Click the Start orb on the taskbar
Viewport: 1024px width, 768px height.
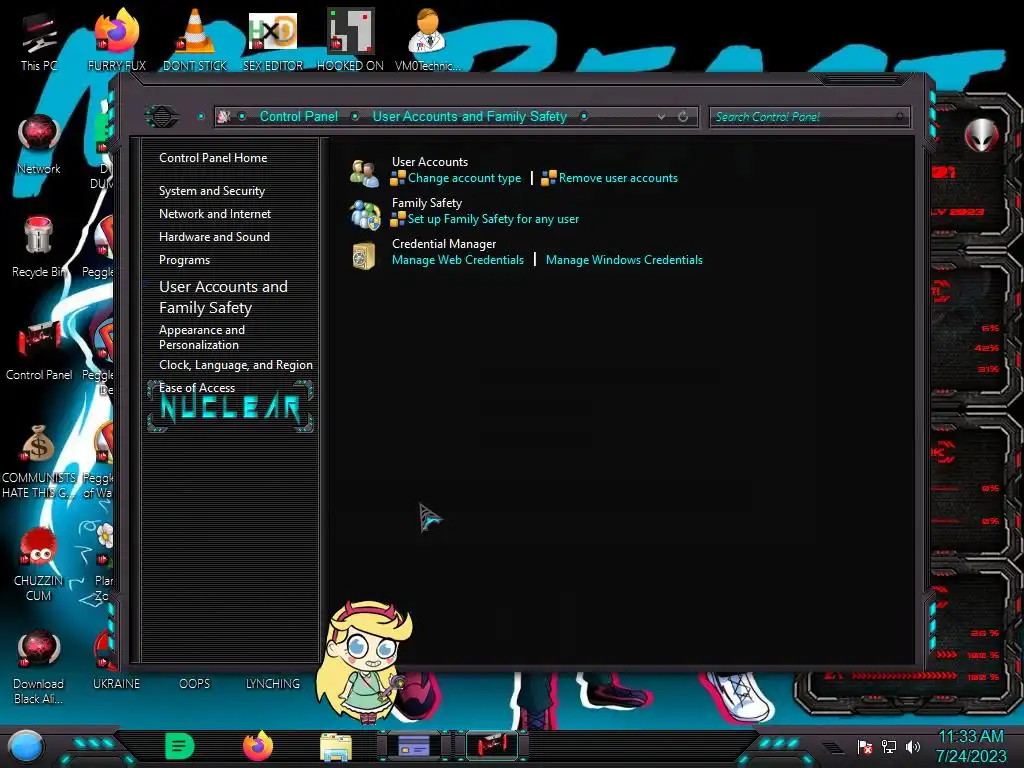26,746
